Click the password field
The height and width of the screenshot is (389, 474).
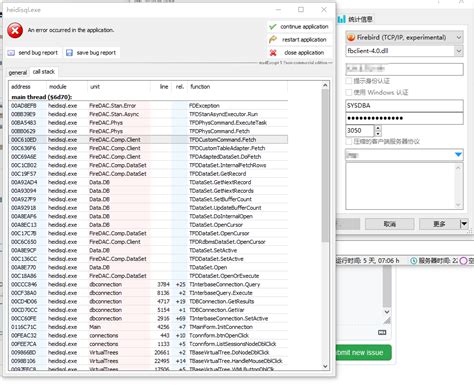tap(404, 118)
